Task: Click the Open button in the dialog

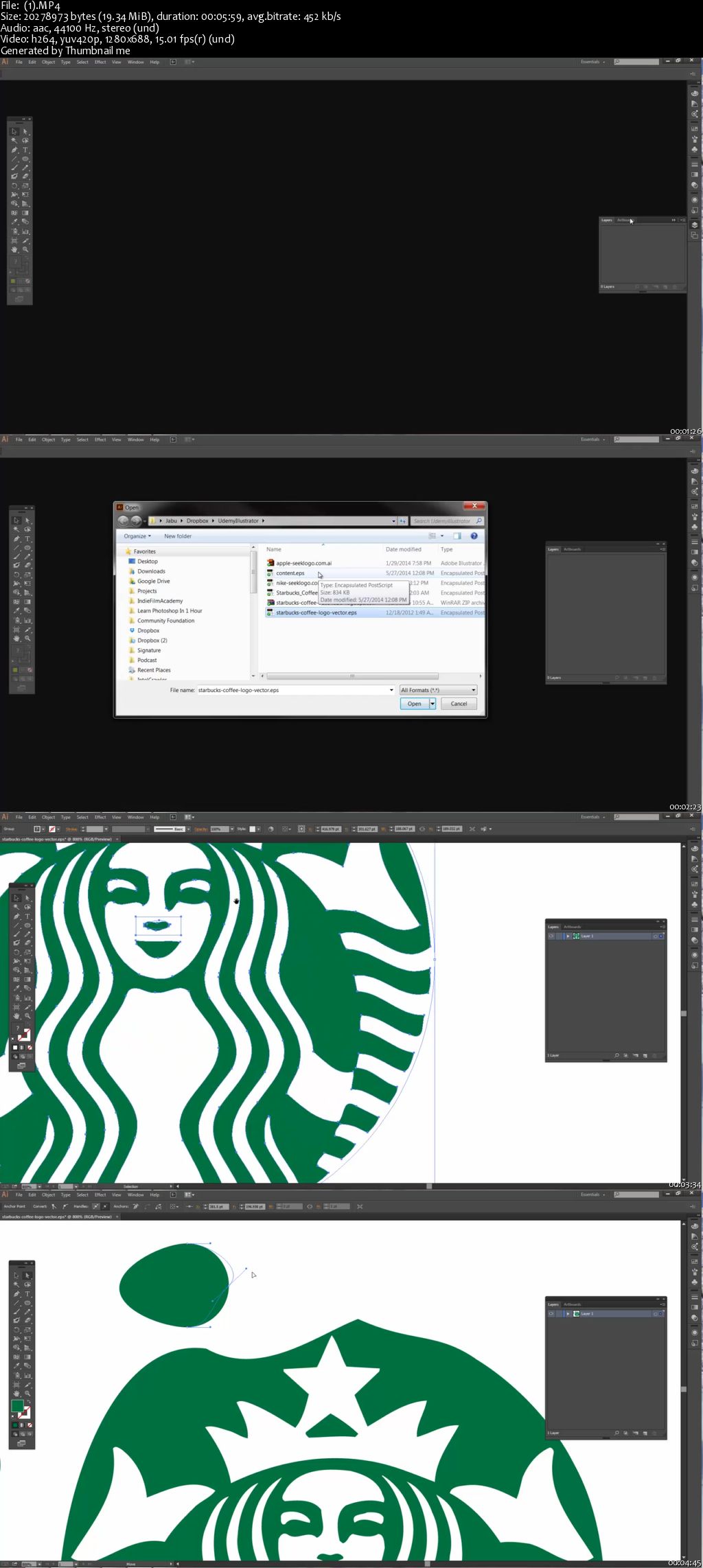Action: 415,704
